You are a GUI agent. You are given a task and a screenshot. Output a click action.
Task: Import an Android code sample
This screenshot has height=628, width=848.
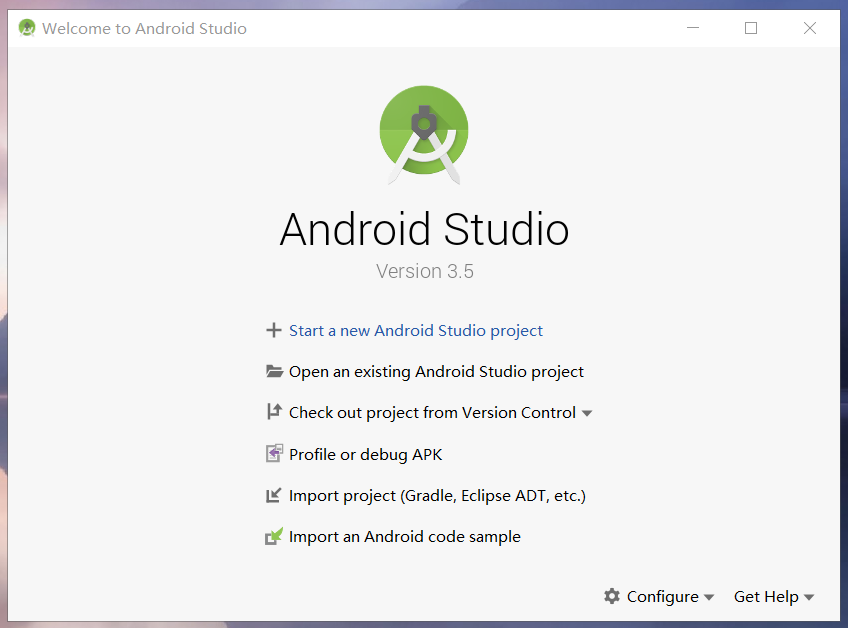pyautogui.click(x=404, y=536)
